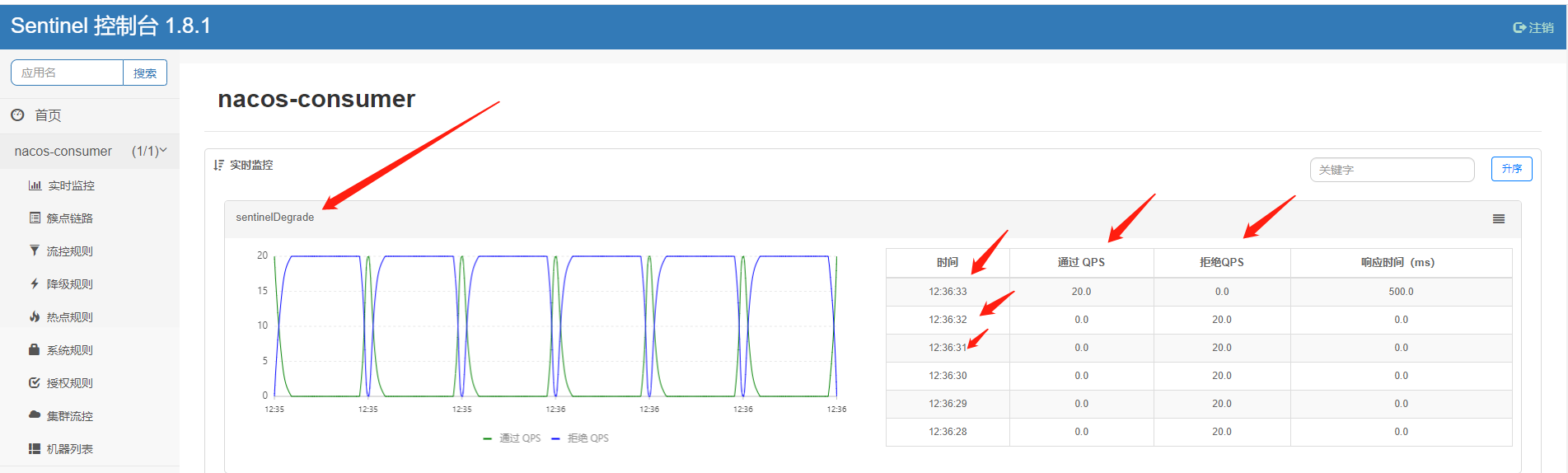
Task: Click the dashboard icon beside 首页
Action: pyautogui.click(x=17, y=115)
